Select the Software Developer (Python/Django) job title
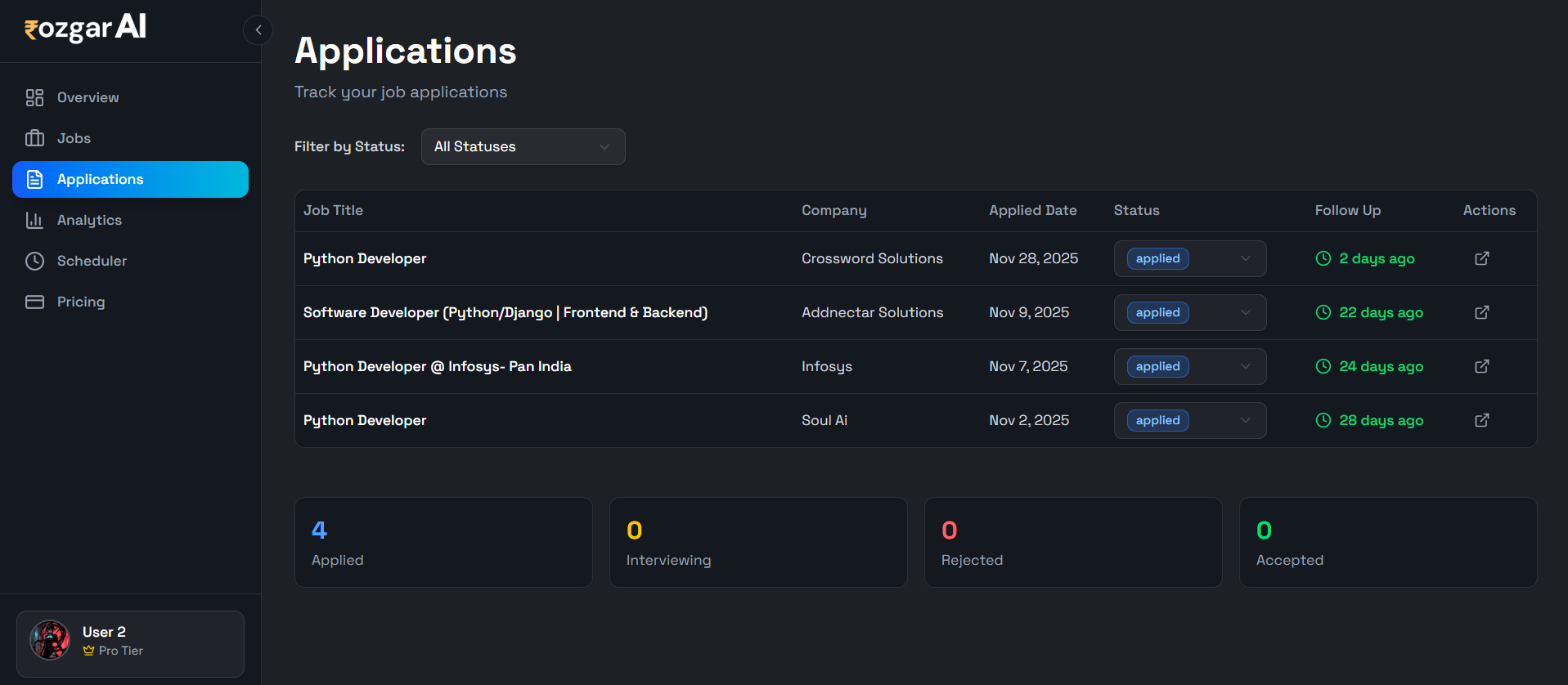 pyautogui.click(x=505, y=312)
